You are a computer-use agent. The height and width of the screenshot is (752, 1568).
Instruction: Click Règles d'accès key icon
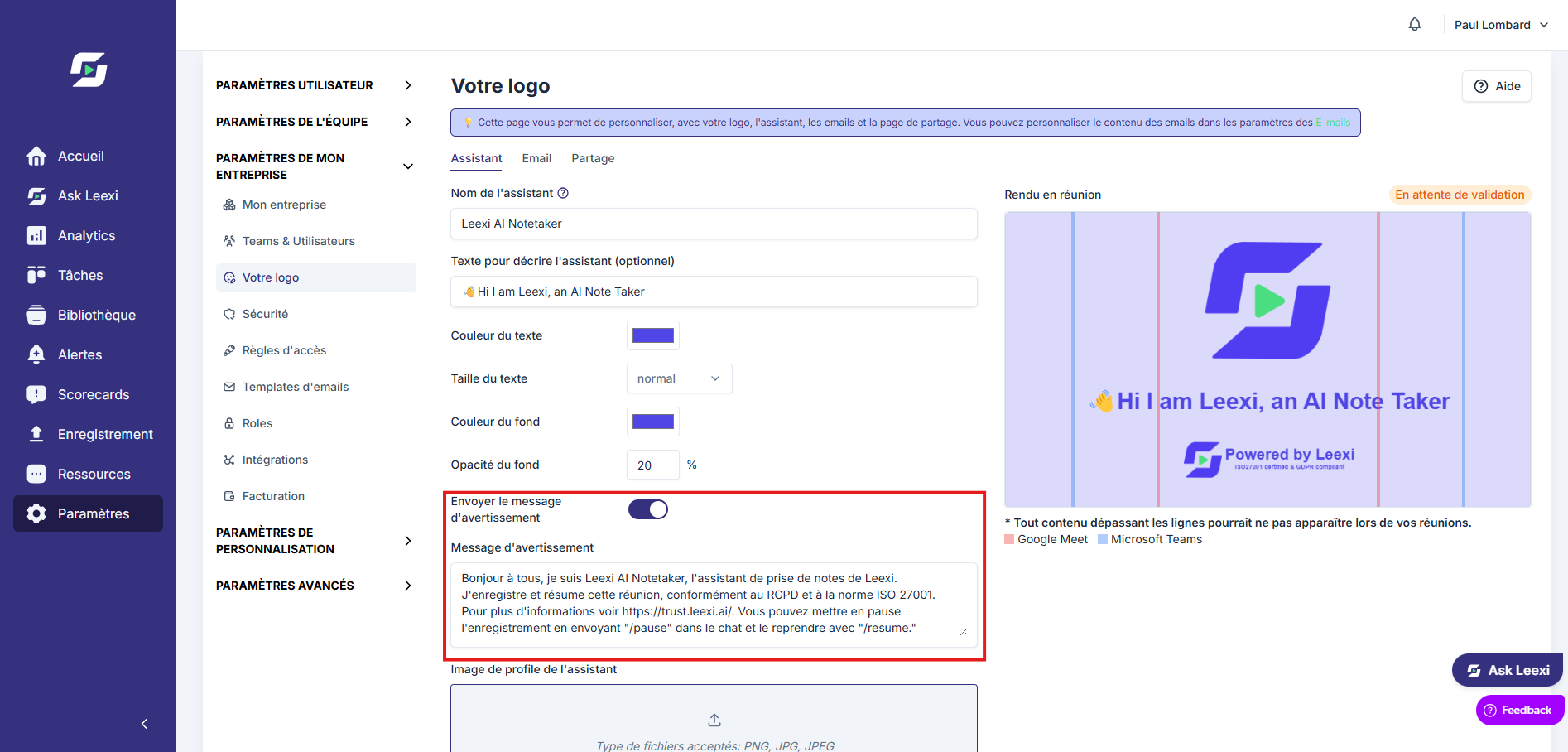(229, 350)
